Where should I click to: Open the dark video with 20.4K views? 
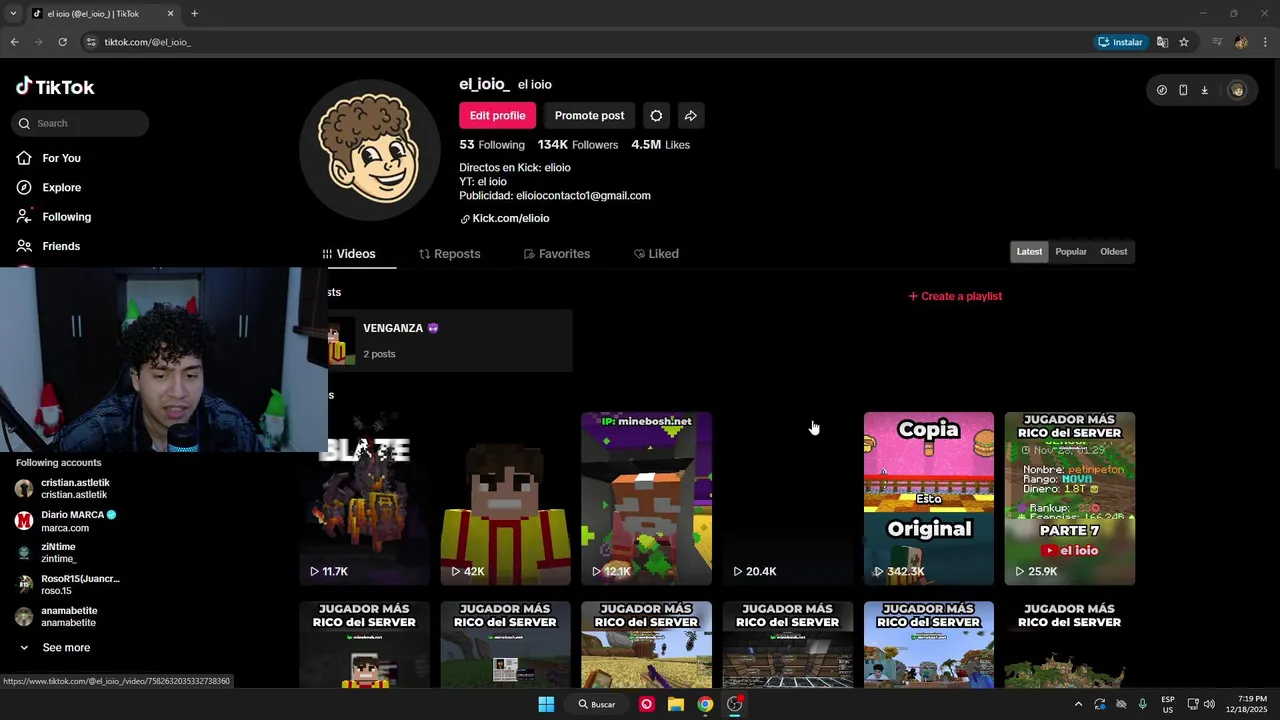coord(788,498)
